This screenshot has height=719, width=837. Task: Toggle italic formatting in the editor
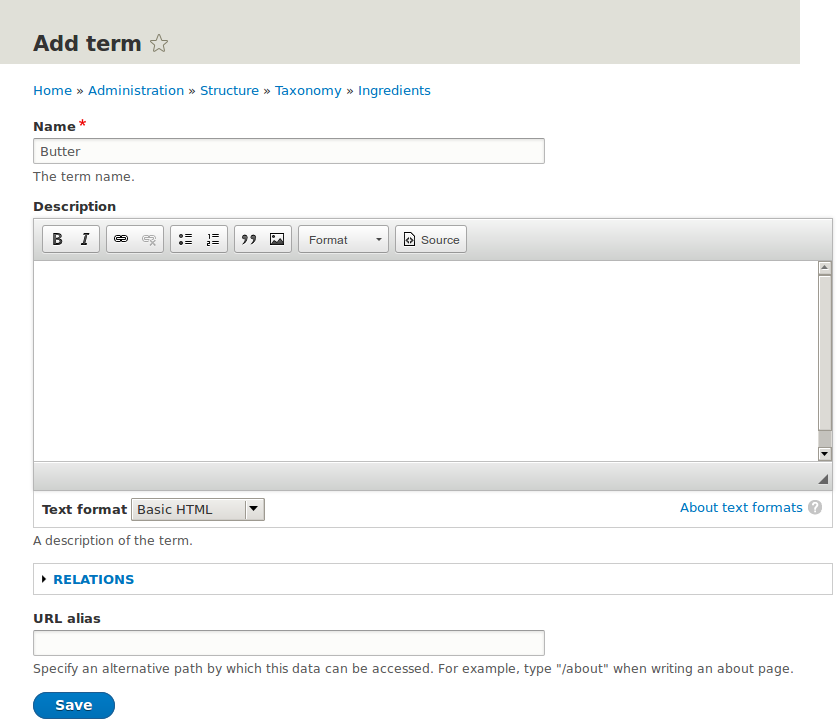pyautogui.click(x=85, y=239)
